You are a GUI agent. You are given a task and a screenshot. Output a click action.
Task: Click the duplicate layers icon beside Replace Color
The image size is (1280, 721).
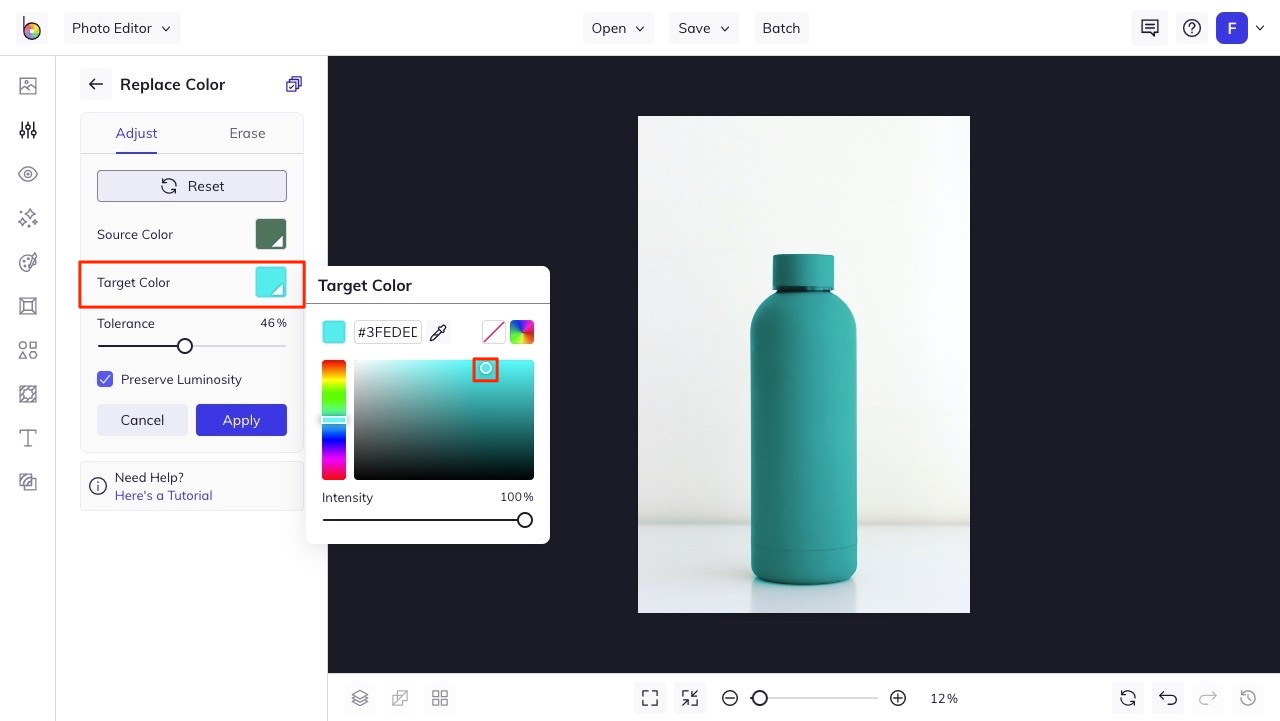point(293,84)
